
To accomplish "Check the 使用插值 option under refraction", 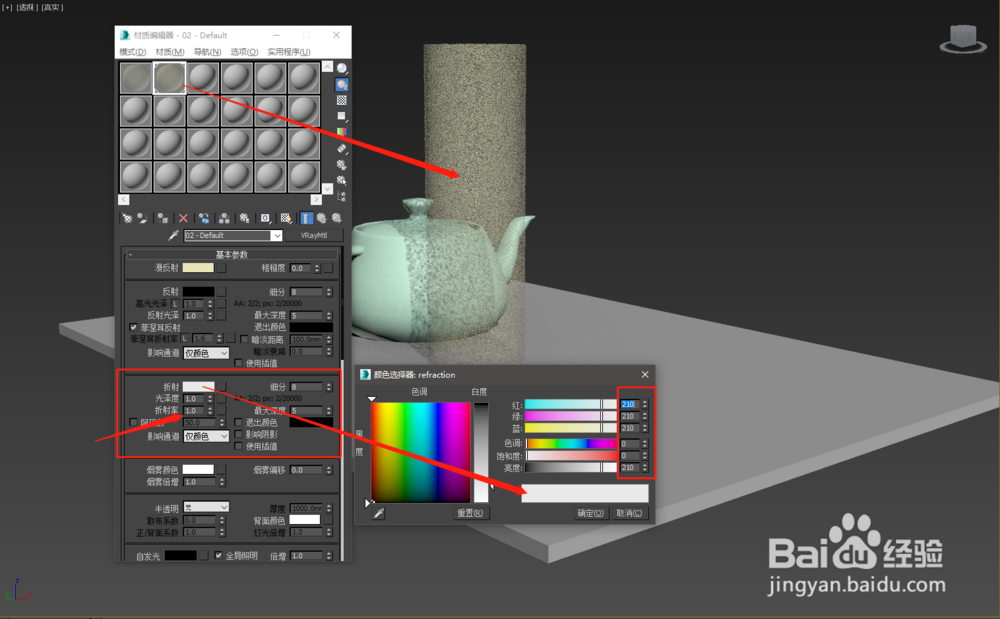I will 238,446.
